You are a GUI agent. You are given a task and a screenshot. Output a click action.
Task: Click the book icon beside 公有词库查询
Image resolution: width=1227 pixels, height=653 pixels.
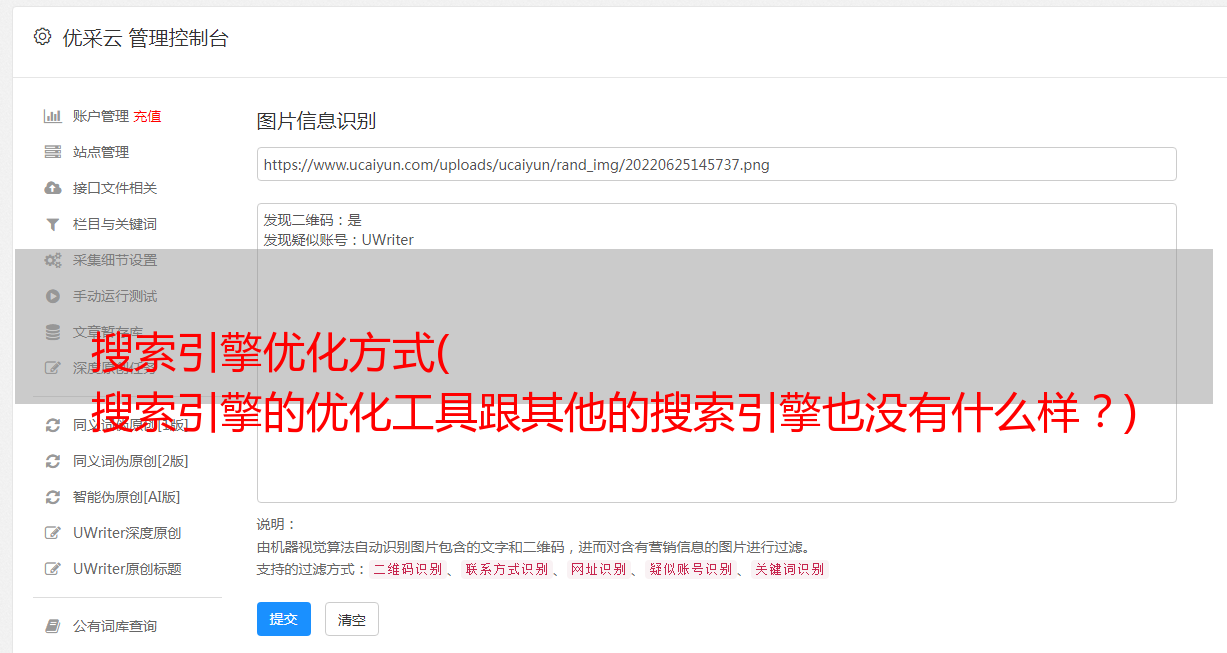[53, 626]
